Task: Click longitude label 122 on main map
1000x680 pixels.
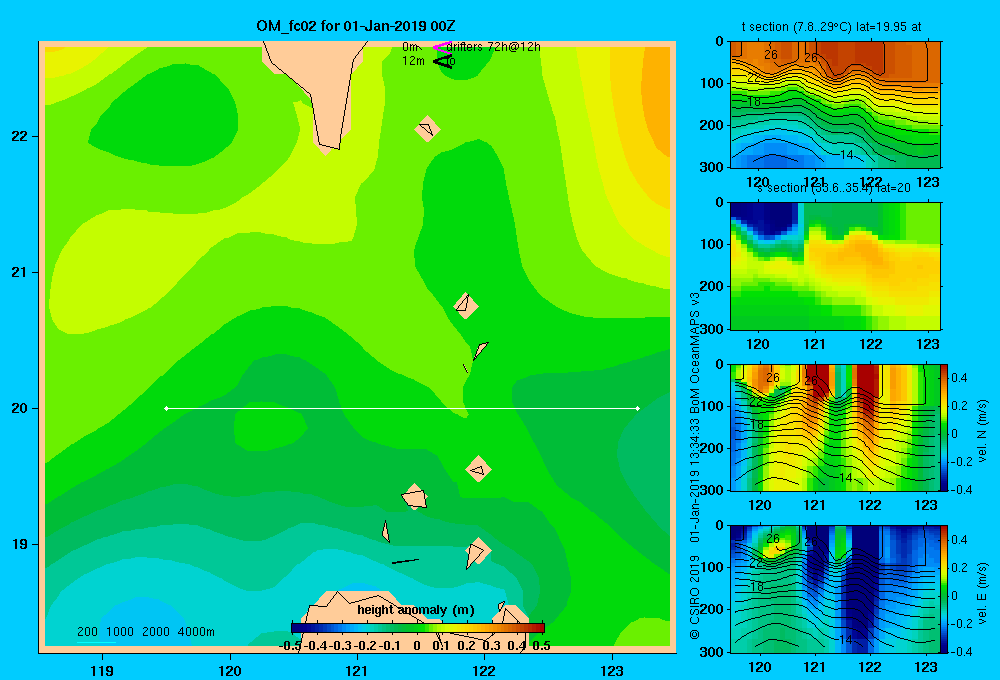Action: pyautogui.click(x=484, y=670)
